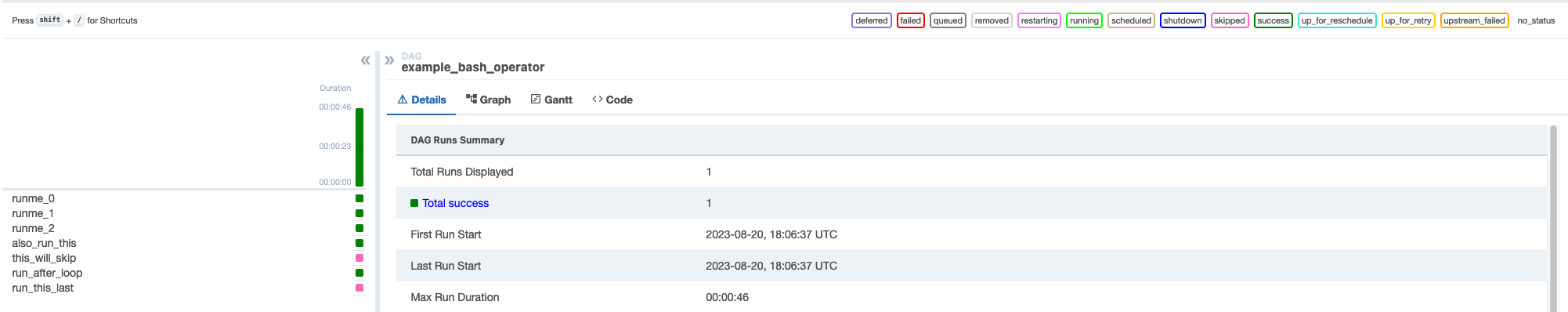Click the Details warning triangle icon
Viewport: 1568px width, 312px height.
tap(403, 99)
